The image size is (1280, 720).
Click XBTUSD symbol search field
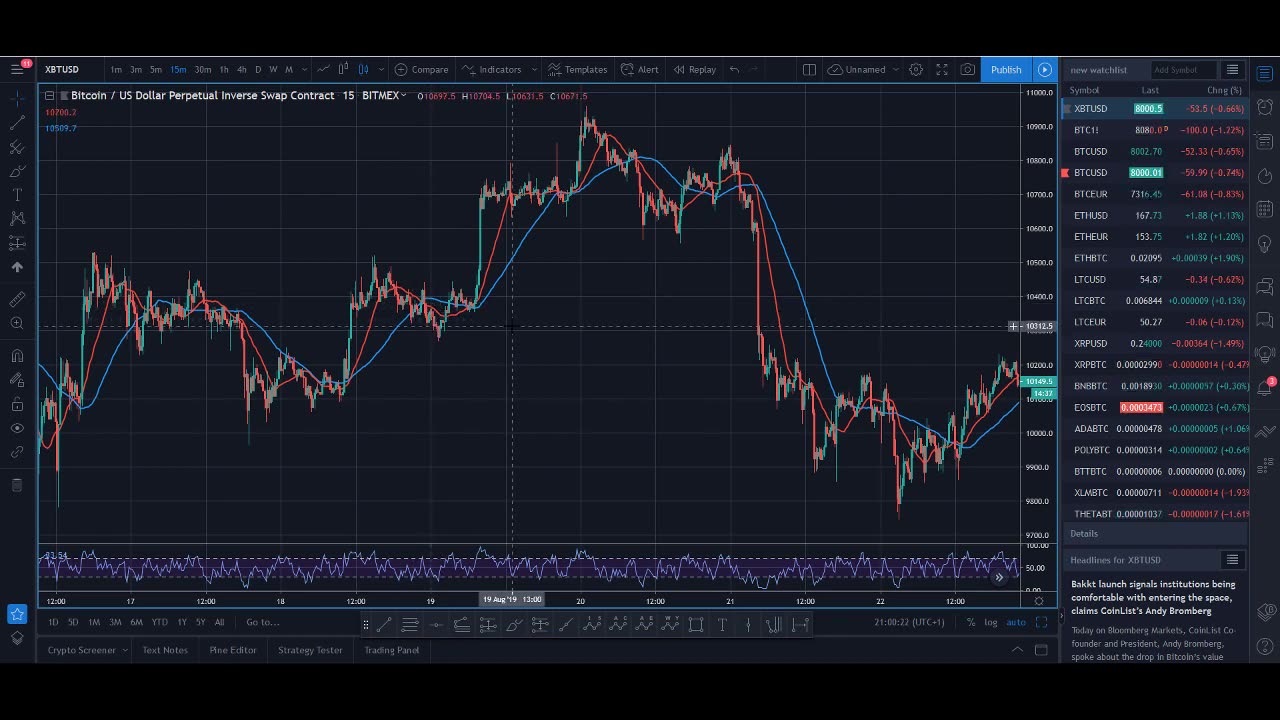[70, 69]
